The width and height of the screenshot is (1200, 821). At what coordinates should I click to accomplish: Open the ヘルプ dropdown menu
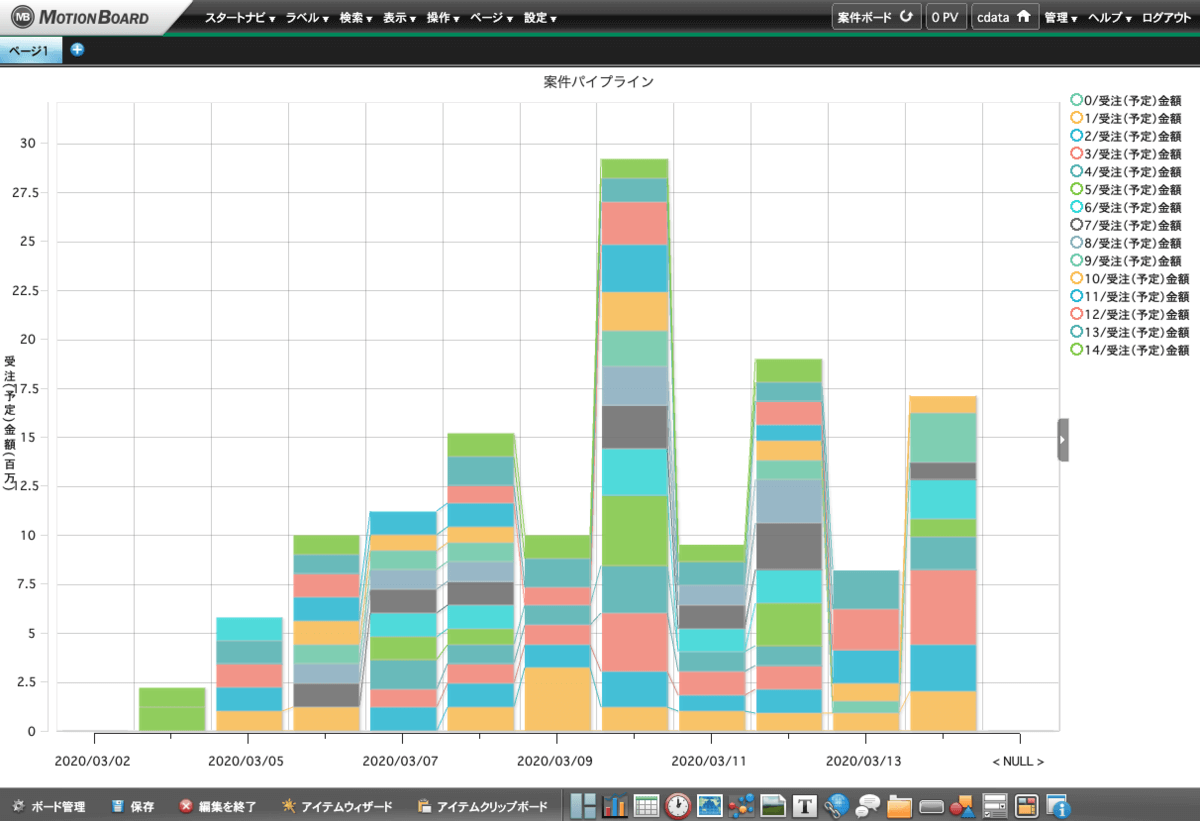1111,18
